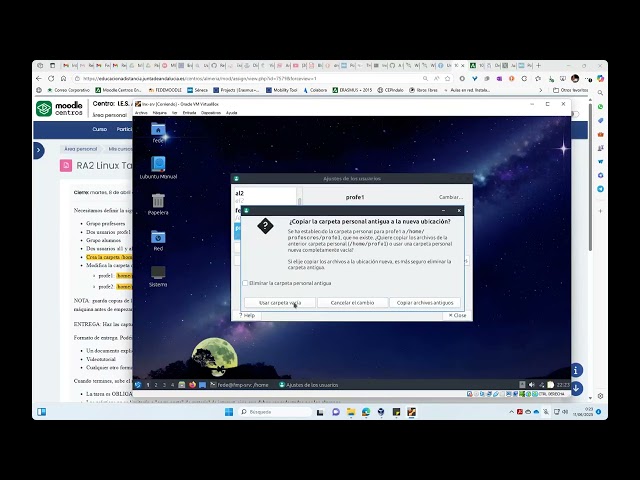
Task: Open 'Otros favoritos' bookmarks folder
Action: [x=571, y=90]
